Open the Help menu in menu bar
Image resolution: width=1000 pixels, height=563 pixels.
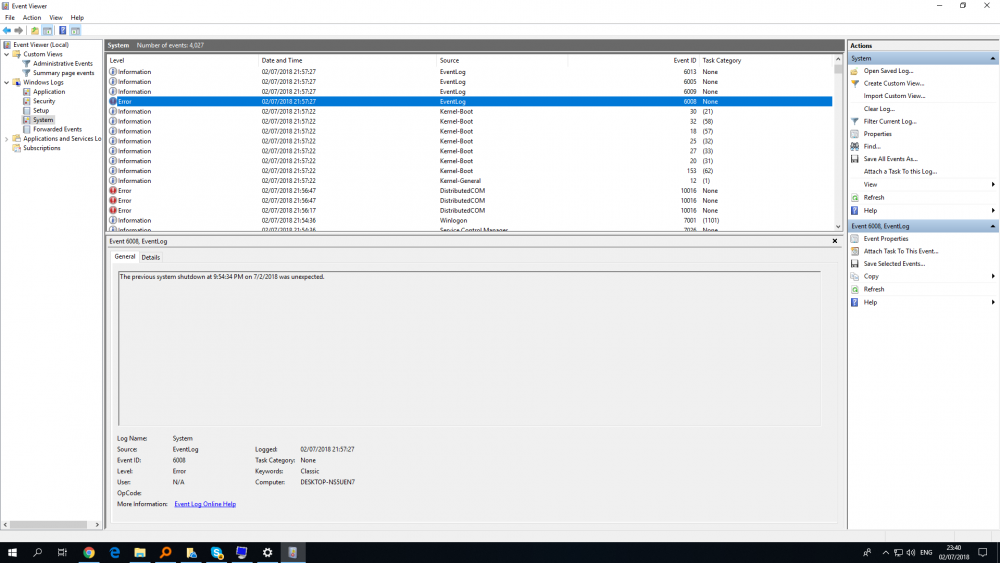point(77,18)
